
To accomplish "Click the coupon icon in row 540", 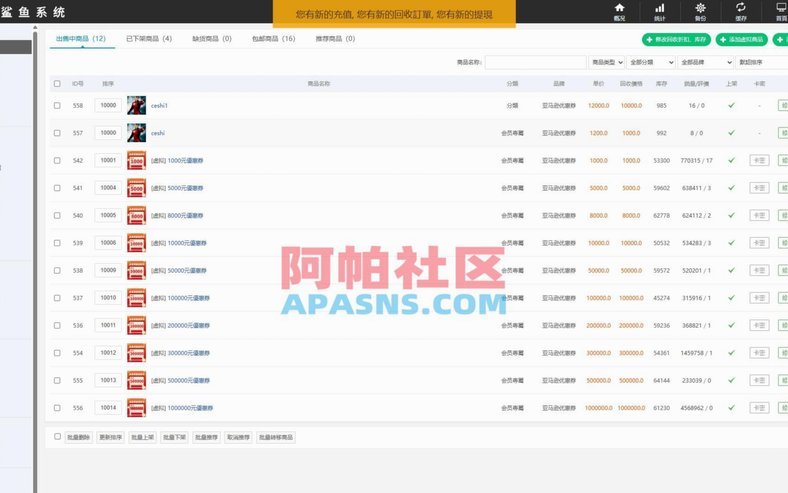I will coord(136,216).
